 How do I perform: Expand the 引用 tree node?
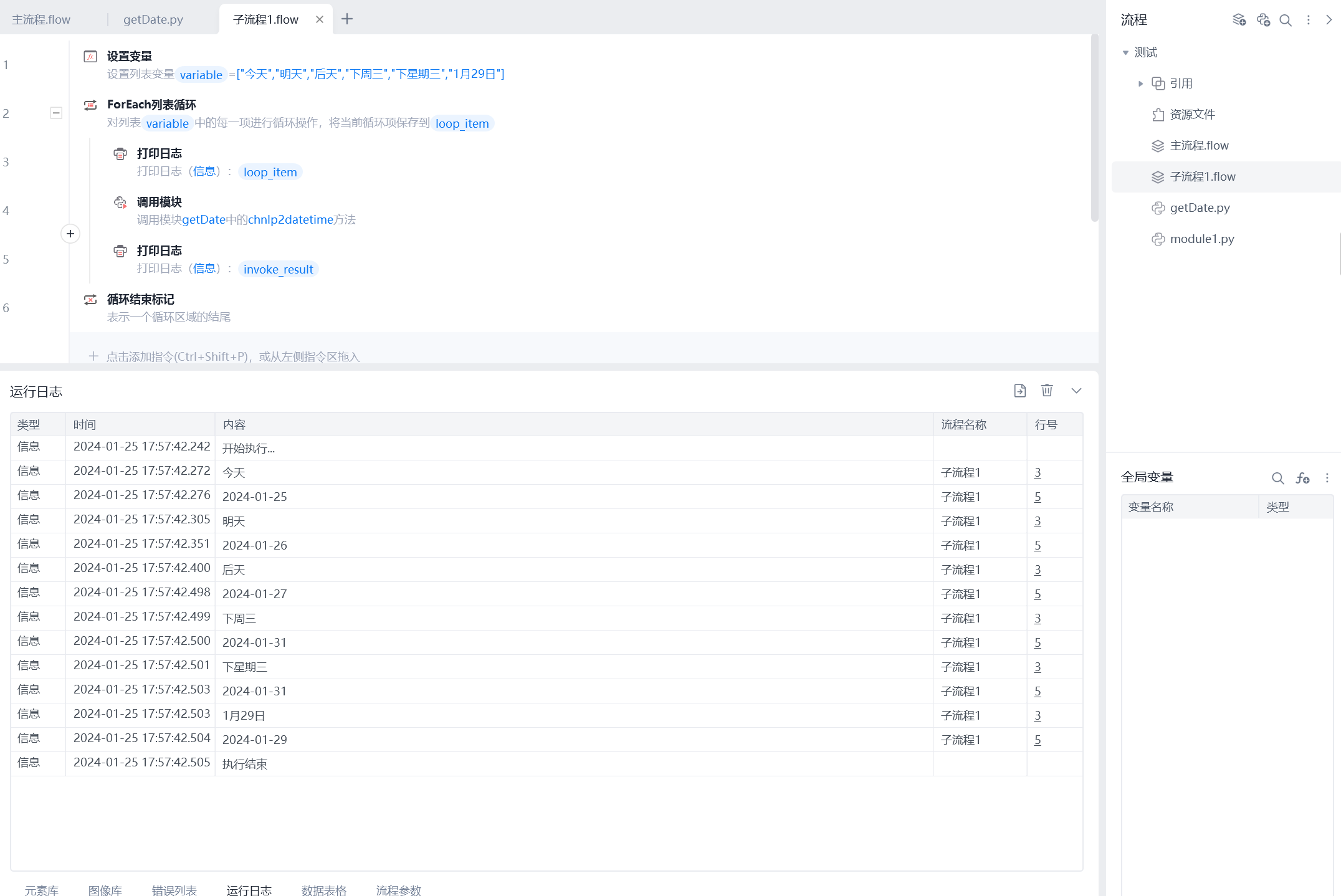[x=1140, y=83]
